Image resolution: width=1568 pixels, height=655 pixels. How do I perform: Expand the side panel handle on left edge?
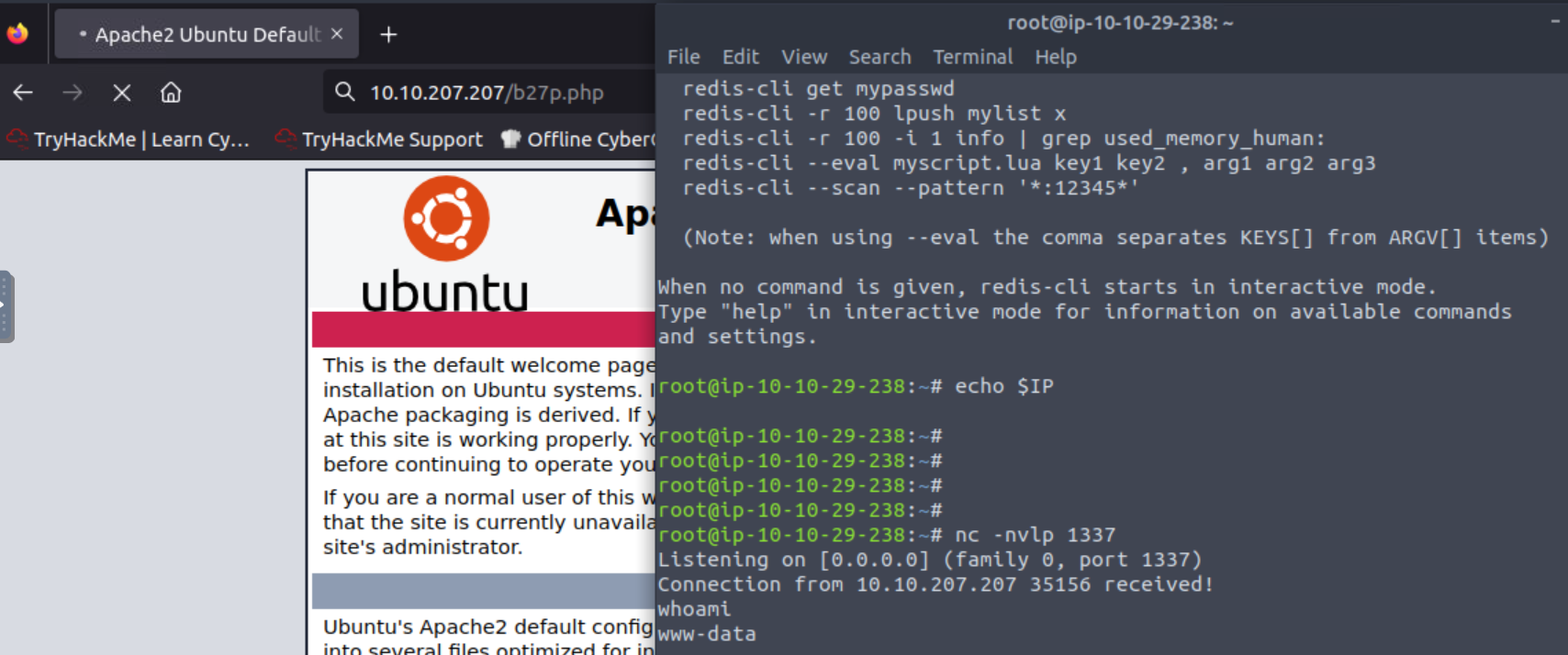pyautogui.click(x=6, y=306)
